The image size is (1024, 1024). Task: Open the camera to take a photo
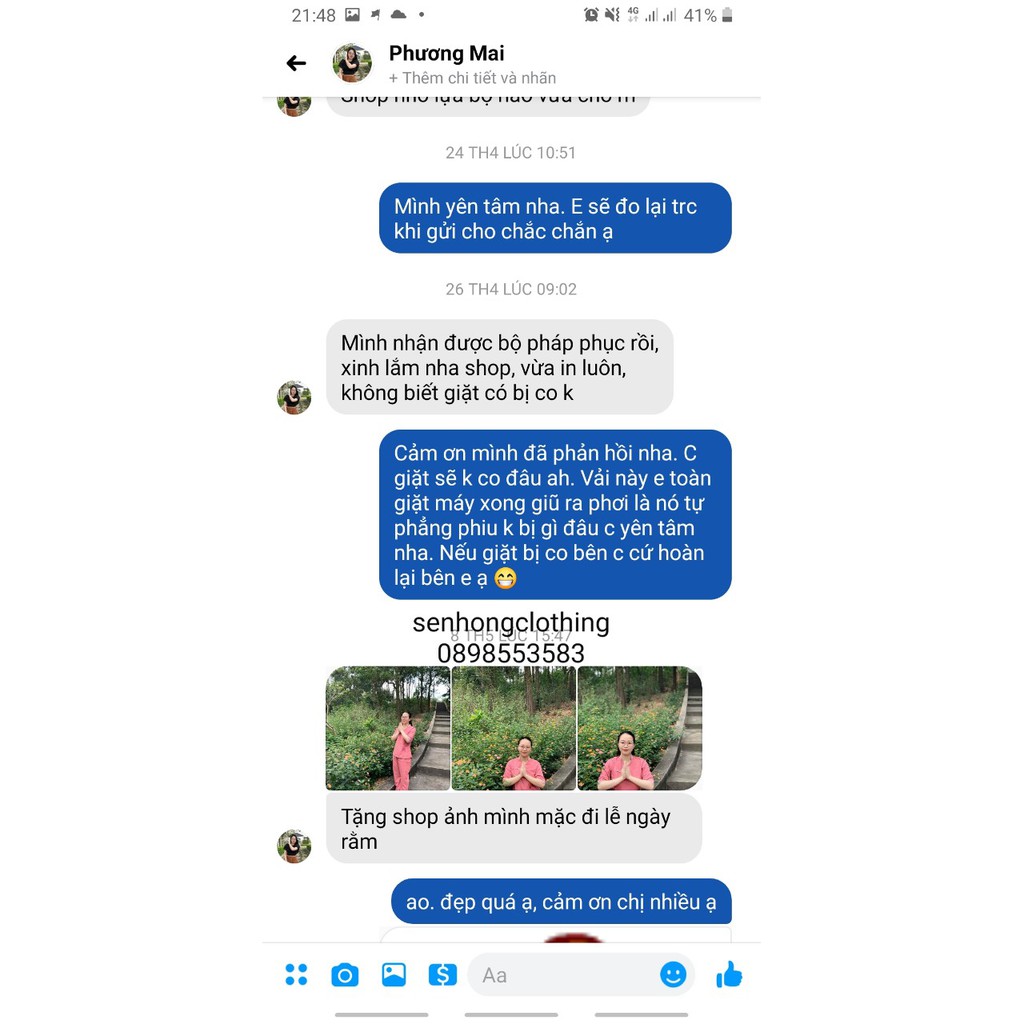pyautogui.click(x=345, y=975)
